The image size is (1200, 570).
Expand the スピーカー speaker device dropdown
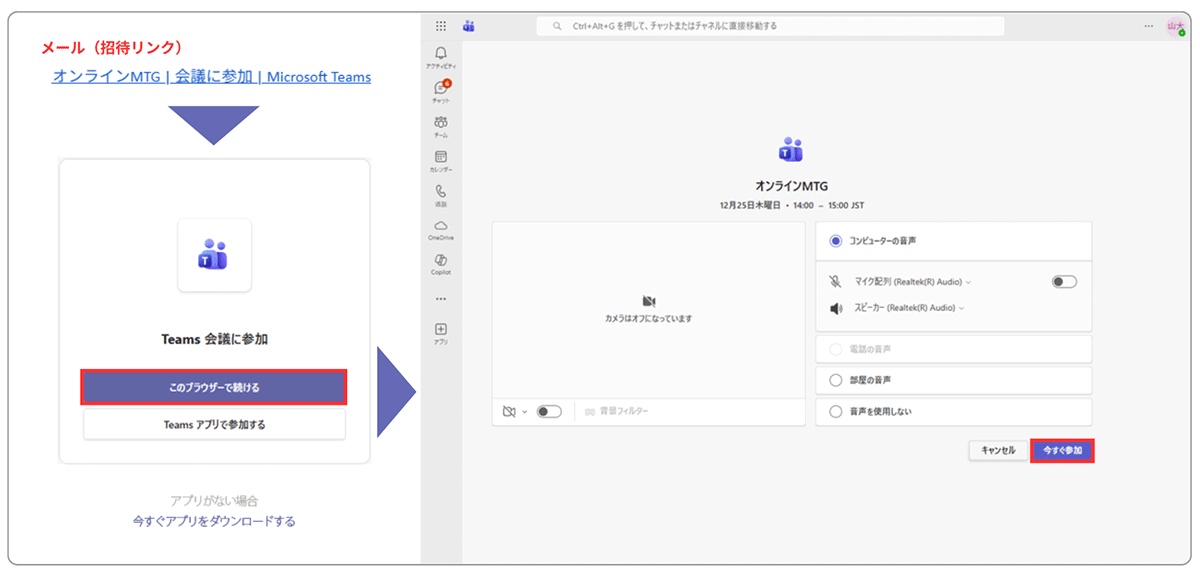[x=907, y=308]
